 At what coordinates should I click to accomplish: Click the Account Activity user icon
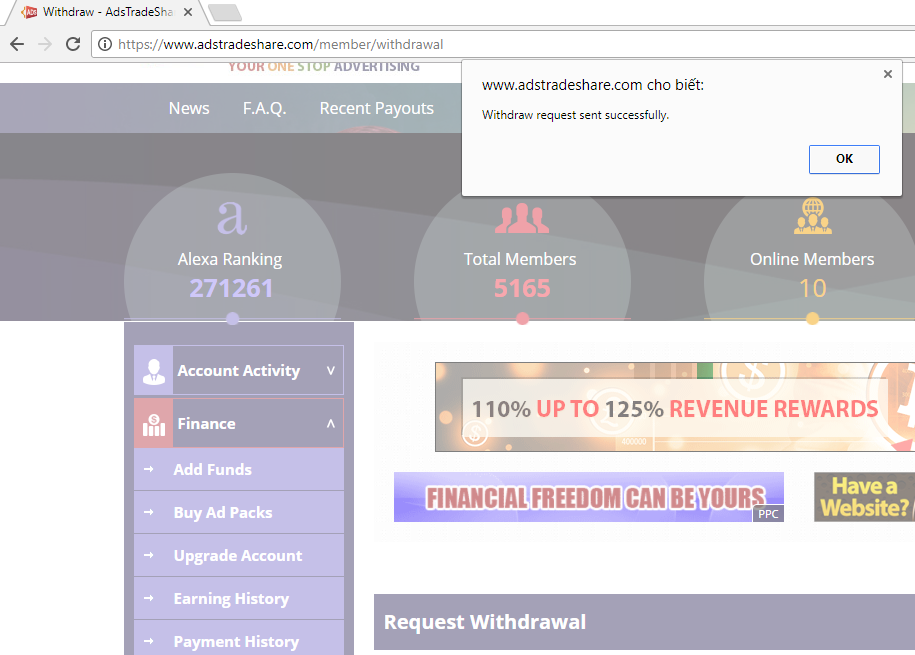(153, 370)
